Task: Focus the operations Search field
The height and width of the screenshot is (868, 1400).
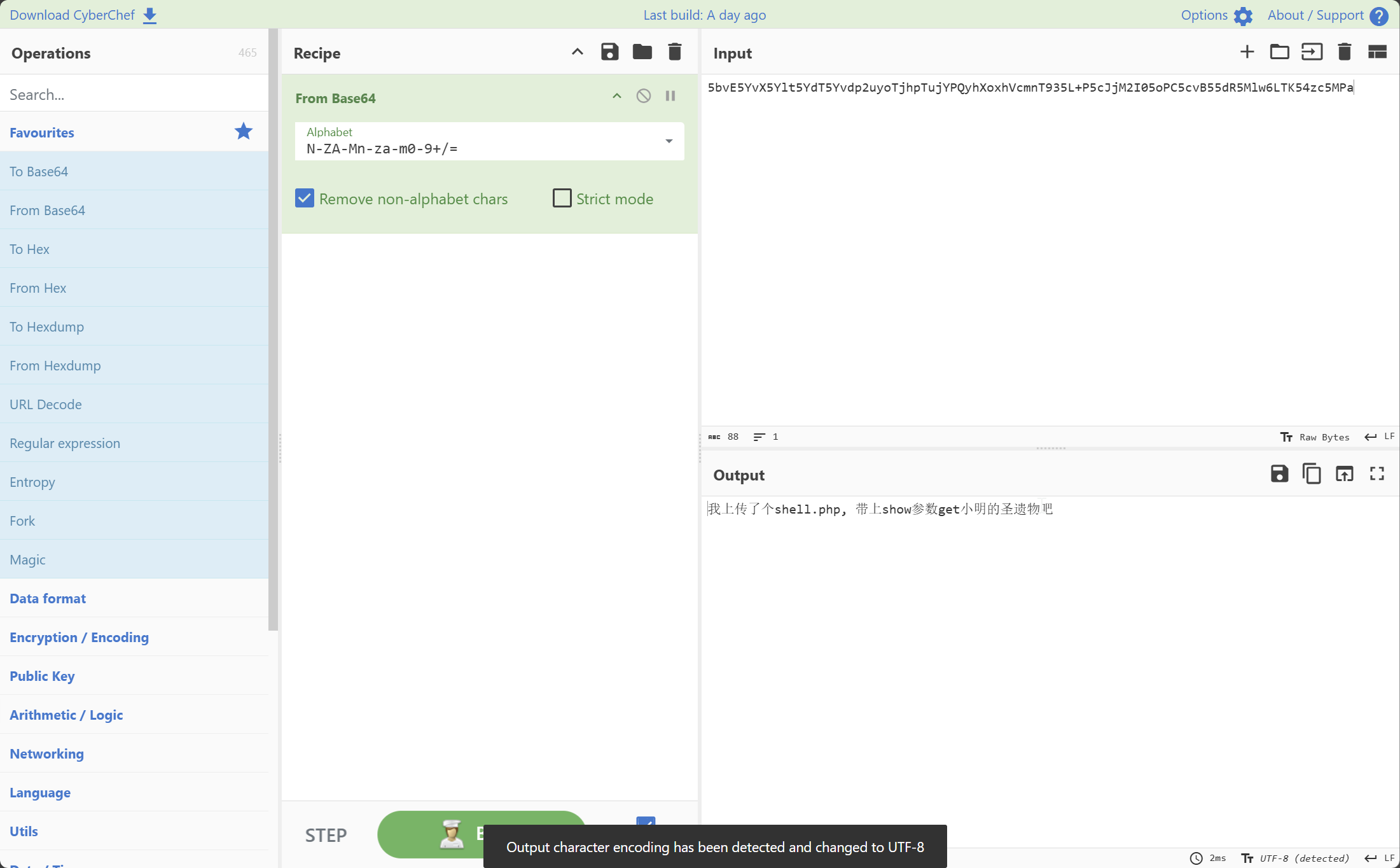Action: pyautogui.click(x=134, y=94)
